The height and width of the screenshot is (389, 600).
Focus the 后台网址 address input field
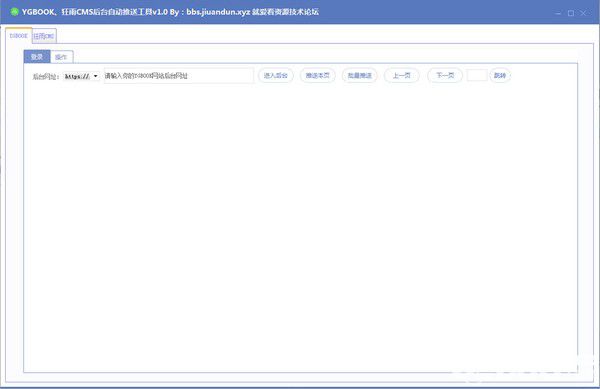(x=178, y=76)
